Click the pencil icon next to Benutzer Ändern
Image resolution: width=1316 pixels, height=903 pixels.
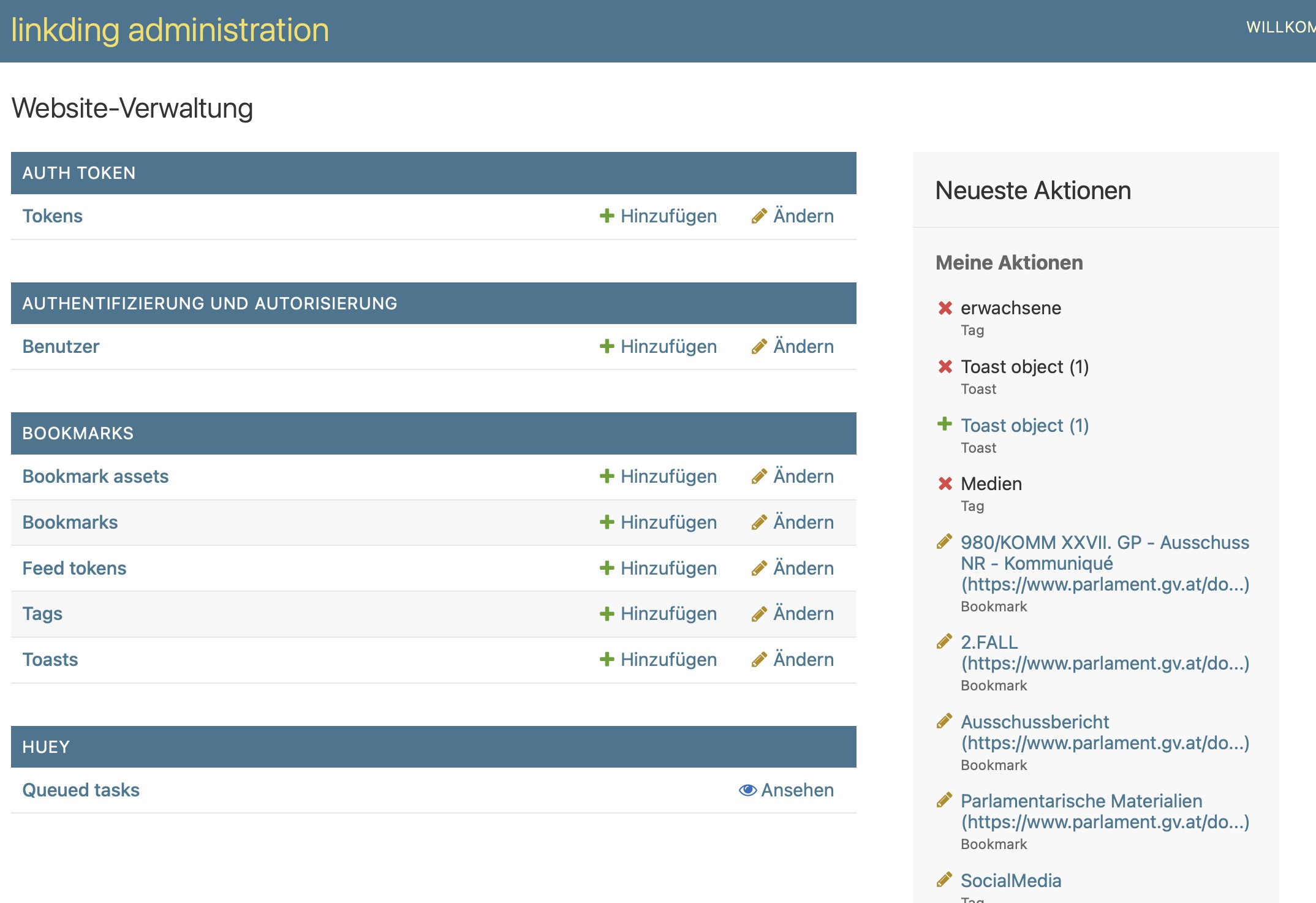(x=759, y=346)
